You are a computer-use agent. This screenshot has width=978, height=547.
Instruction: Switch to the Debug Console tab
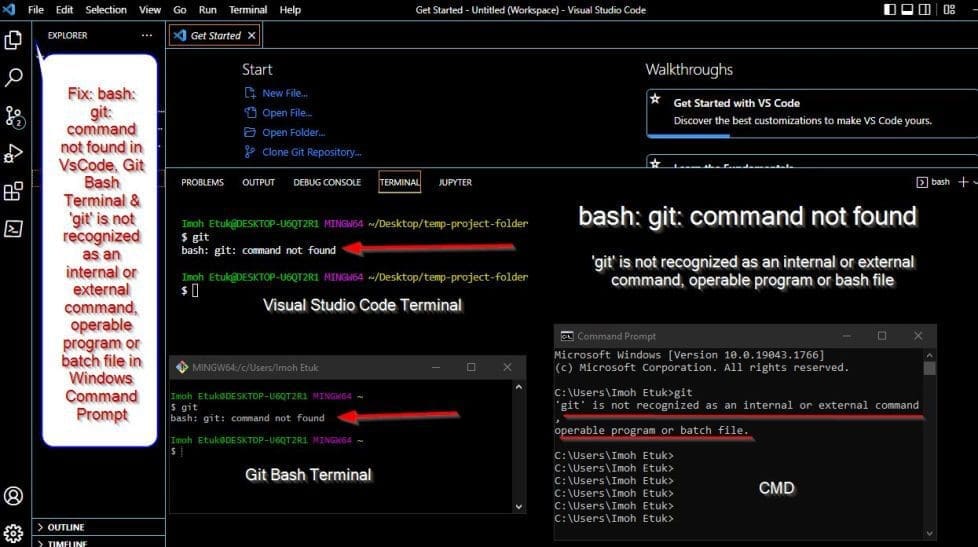[x=327, y=182]
